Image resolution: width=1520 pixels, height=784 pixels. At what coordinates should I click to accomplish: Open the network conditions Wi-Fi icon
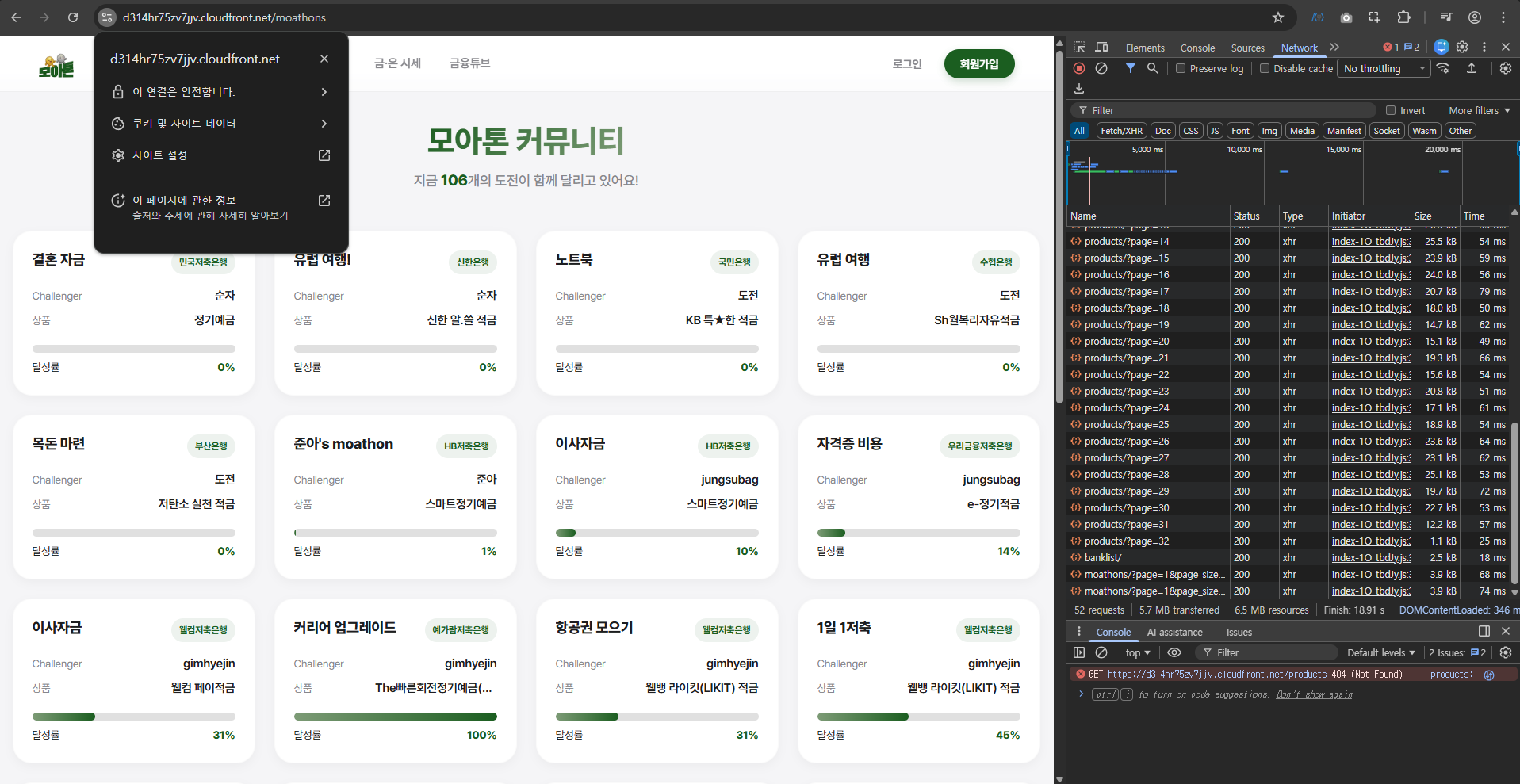[x=1443, y=69]
